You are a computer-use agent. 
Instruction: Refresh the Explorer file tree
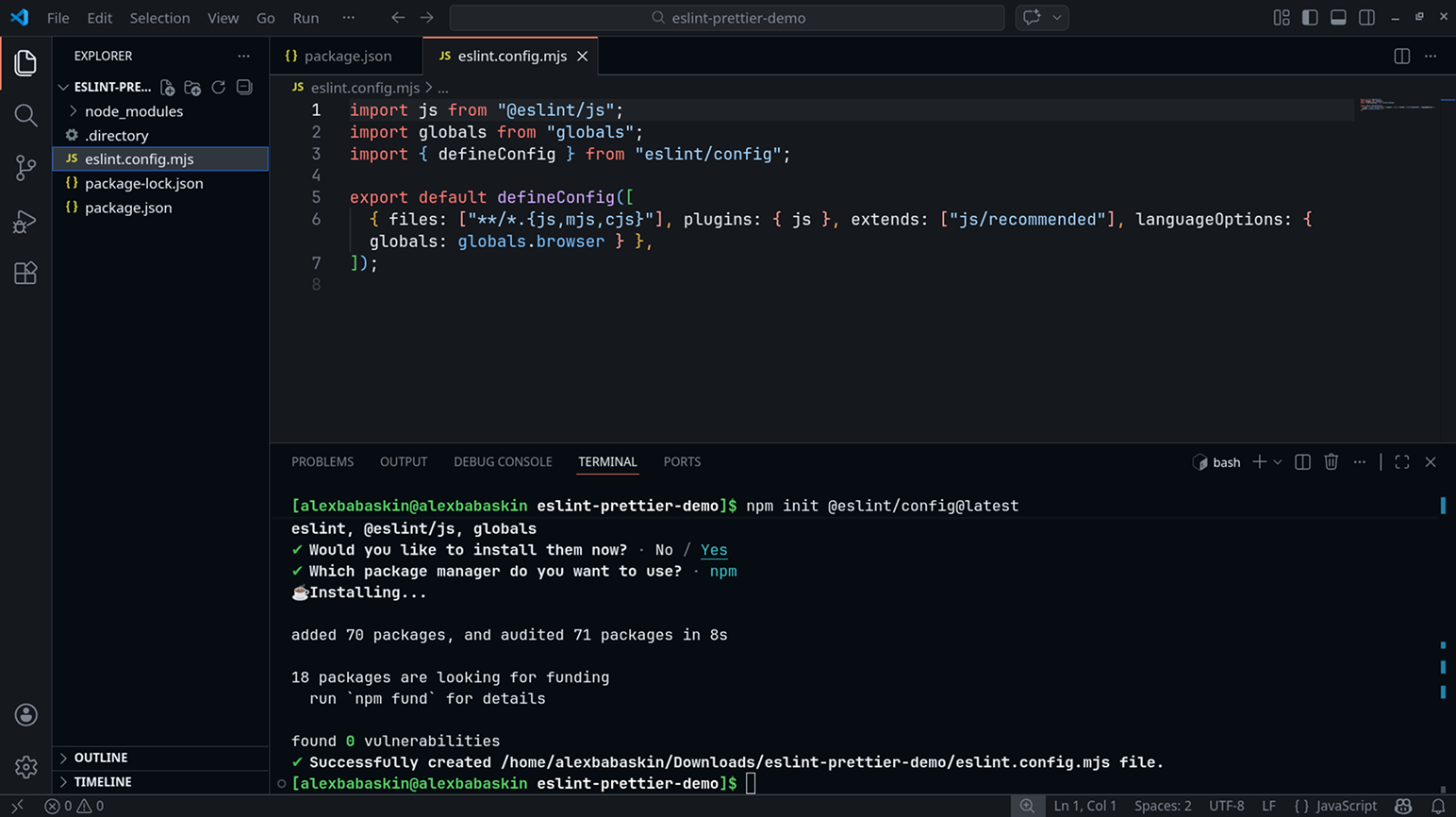click(x=219, y=87)
